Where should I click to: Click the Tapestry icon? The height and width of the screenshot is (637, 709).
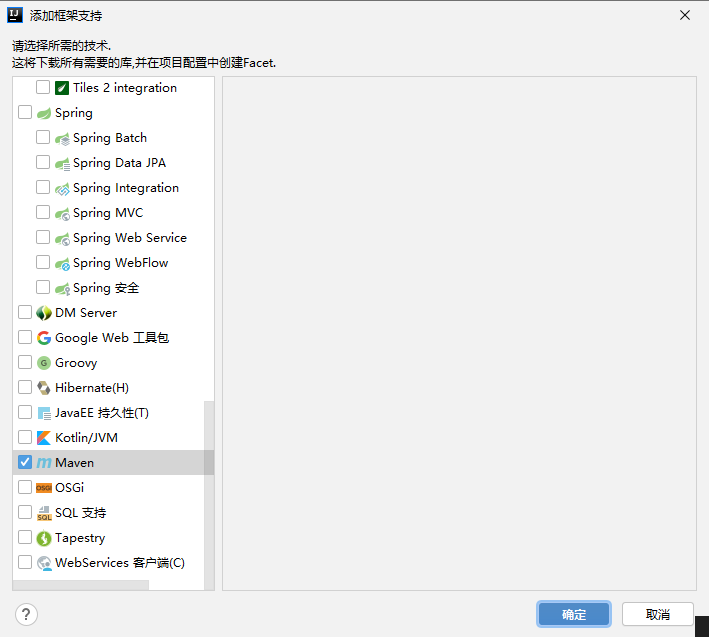click(x=44, y=538)
